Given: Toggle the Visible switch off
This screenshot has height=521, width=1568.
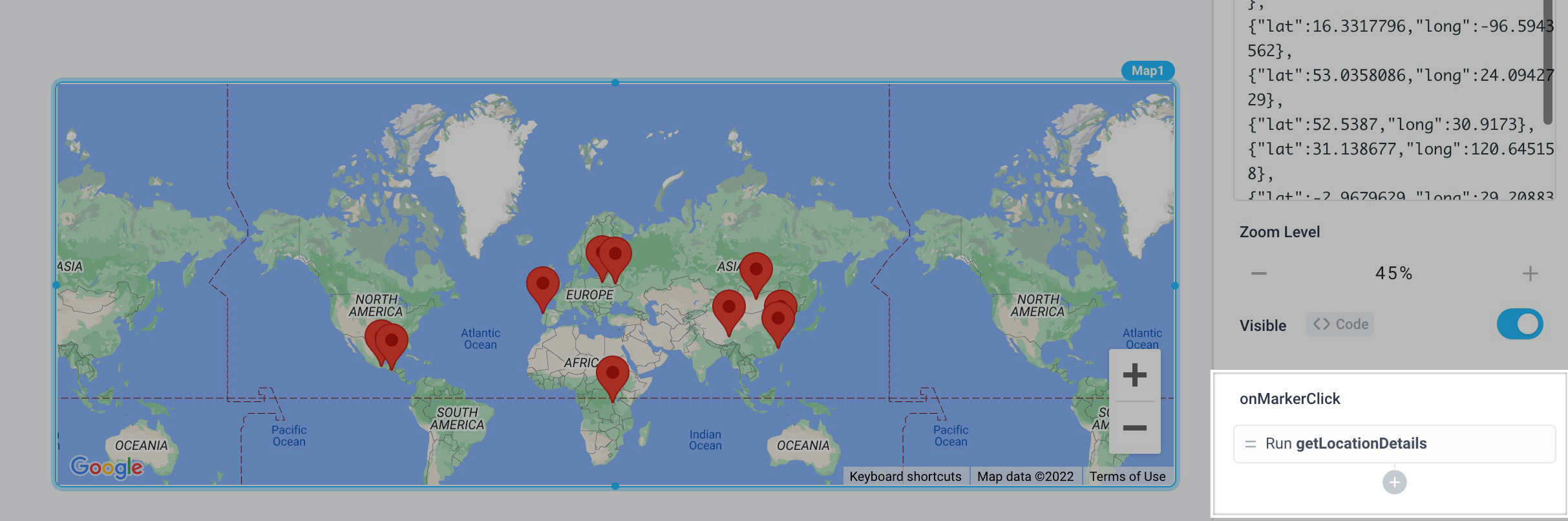Looking at the screenshot, I should click(x=1520, y=324).
